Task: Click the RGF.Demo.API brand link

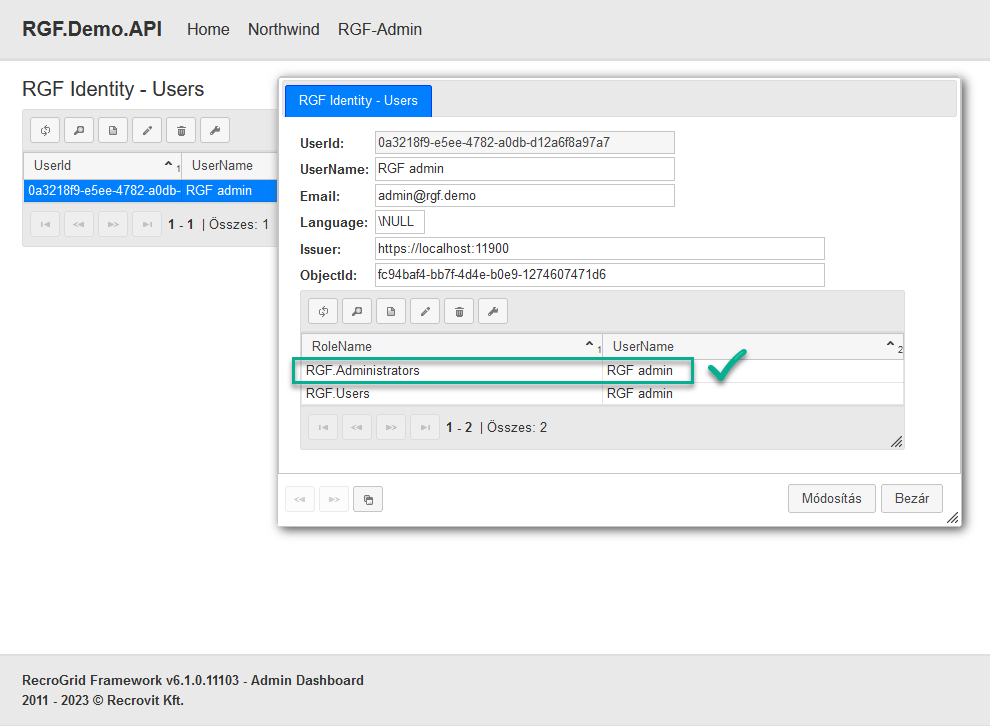Action: pyautogui.click(x=92, y=29)
